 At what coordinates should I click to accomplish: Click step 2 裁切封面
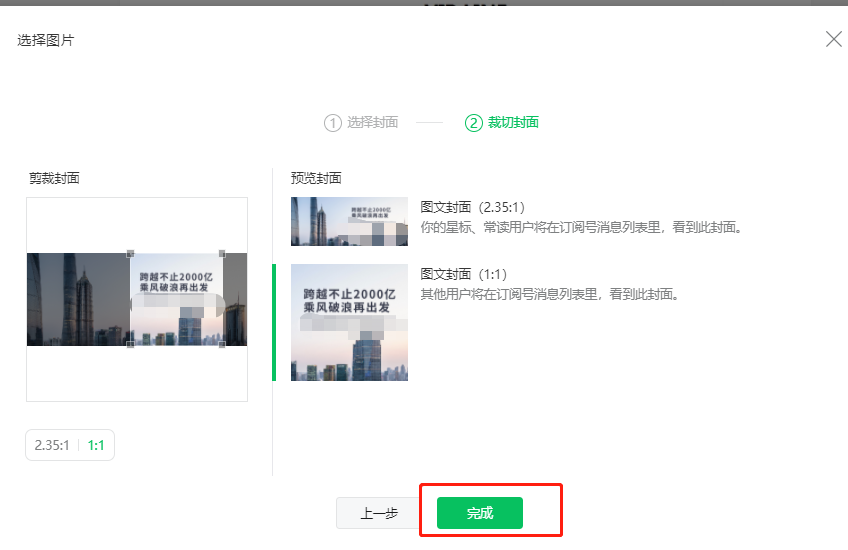pyautogui.click(x=502, y=123)
